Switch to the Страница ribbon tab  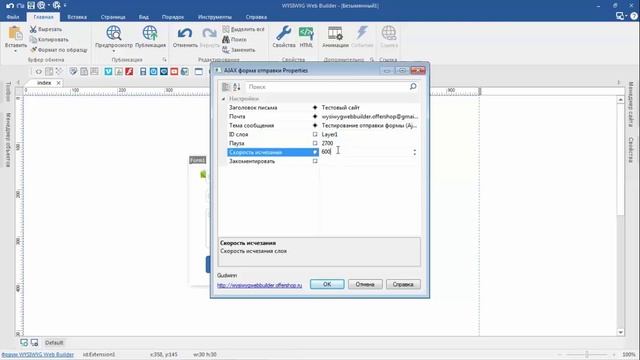click(113, 17)
